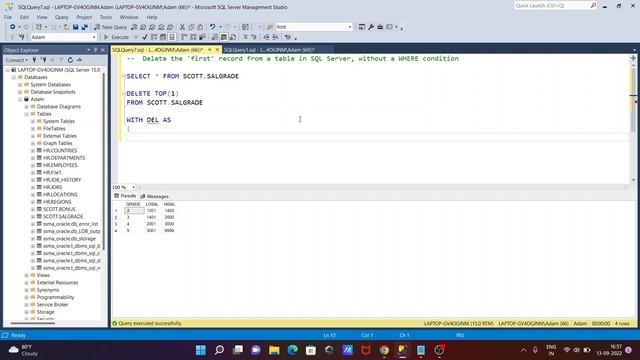Toggle auto-hide pin on Object Explorer
The height and width of the screenshot is (360, 640).
click(x=96, y=50)
